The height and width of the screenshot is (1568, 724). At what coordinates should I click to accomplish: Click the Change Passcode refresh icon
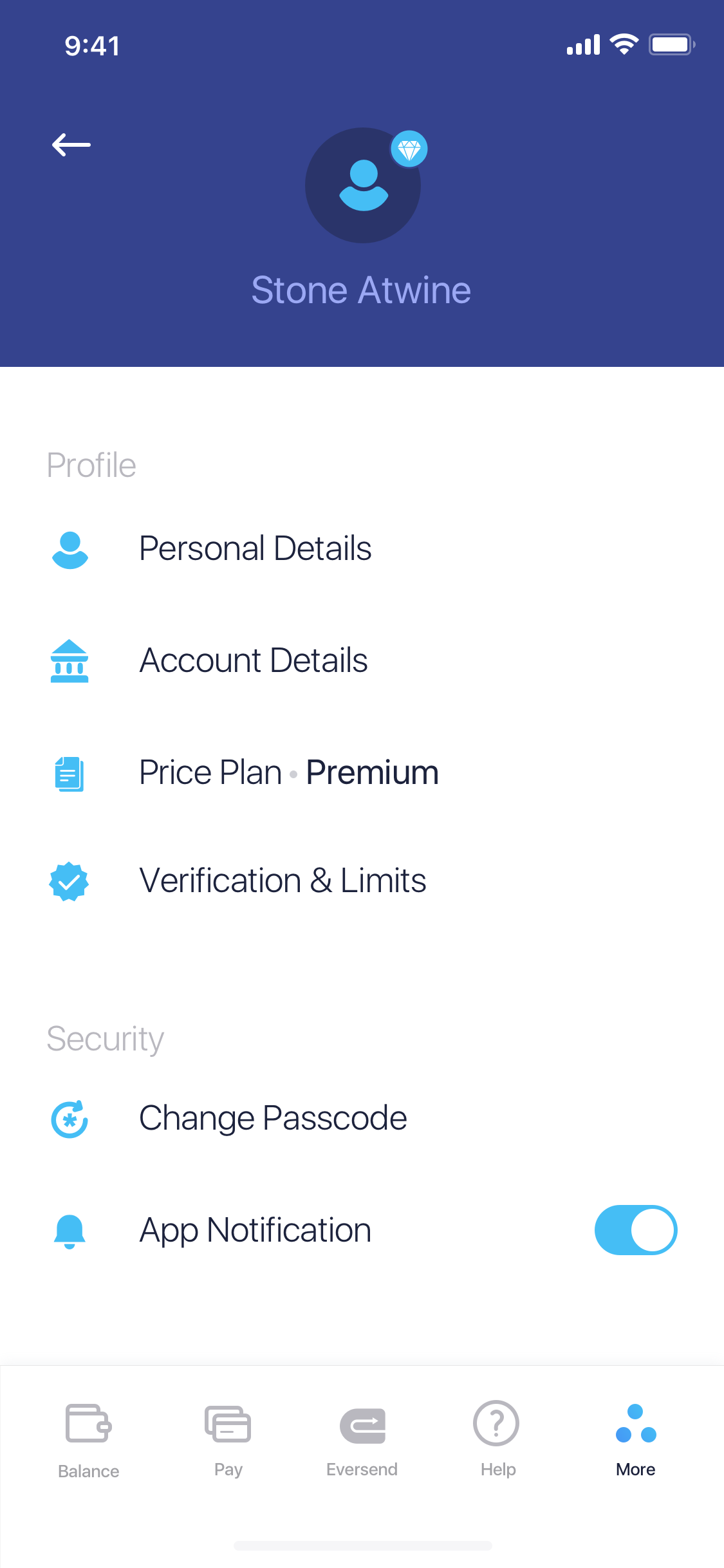coord(70,1119)
